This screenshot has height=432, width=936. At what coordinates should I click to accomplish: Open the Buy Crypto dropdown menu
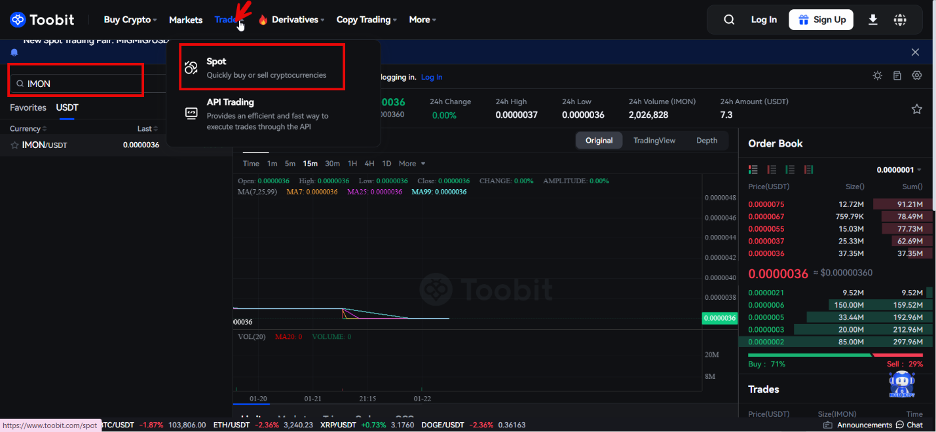tap(131, 19)
